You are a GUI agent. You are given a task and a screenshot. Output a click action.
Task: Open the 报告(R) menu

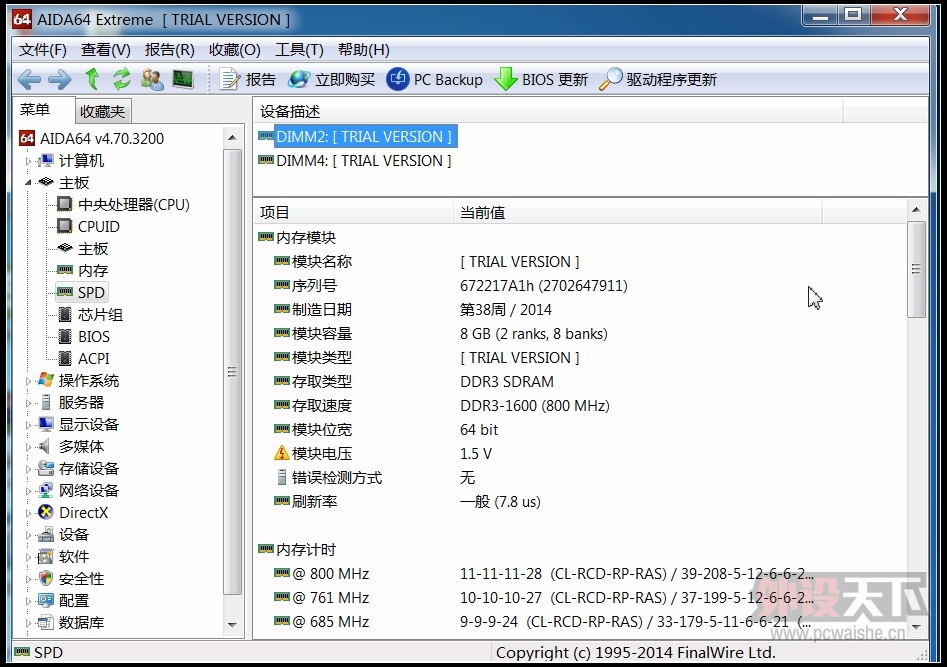[x=170, y=50]
